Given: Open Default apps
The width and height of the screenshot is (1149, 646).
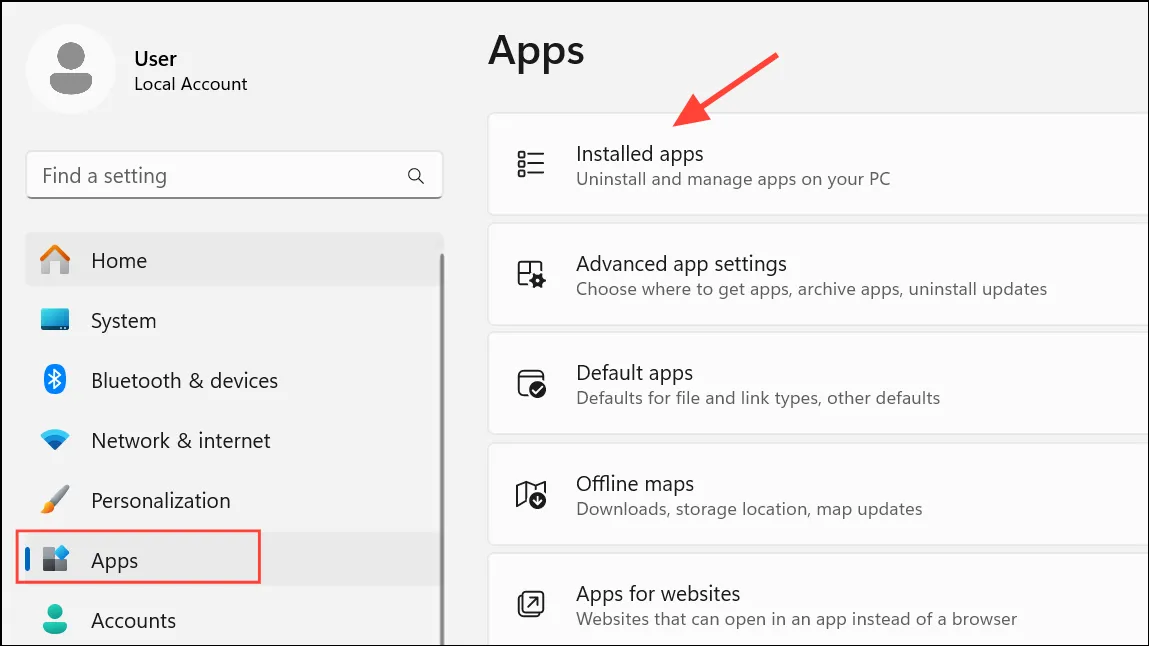Looking at the screenshot, I should coord(819,384).
